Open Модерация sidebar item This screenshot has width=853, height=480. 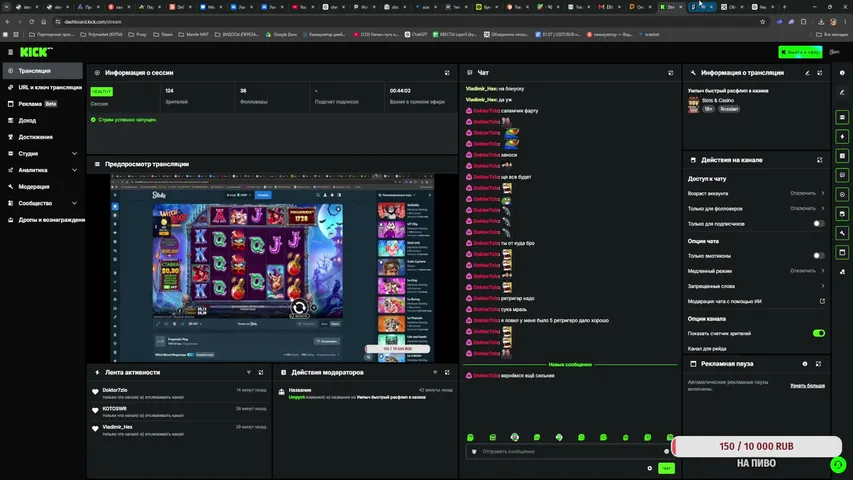point(42,187)
